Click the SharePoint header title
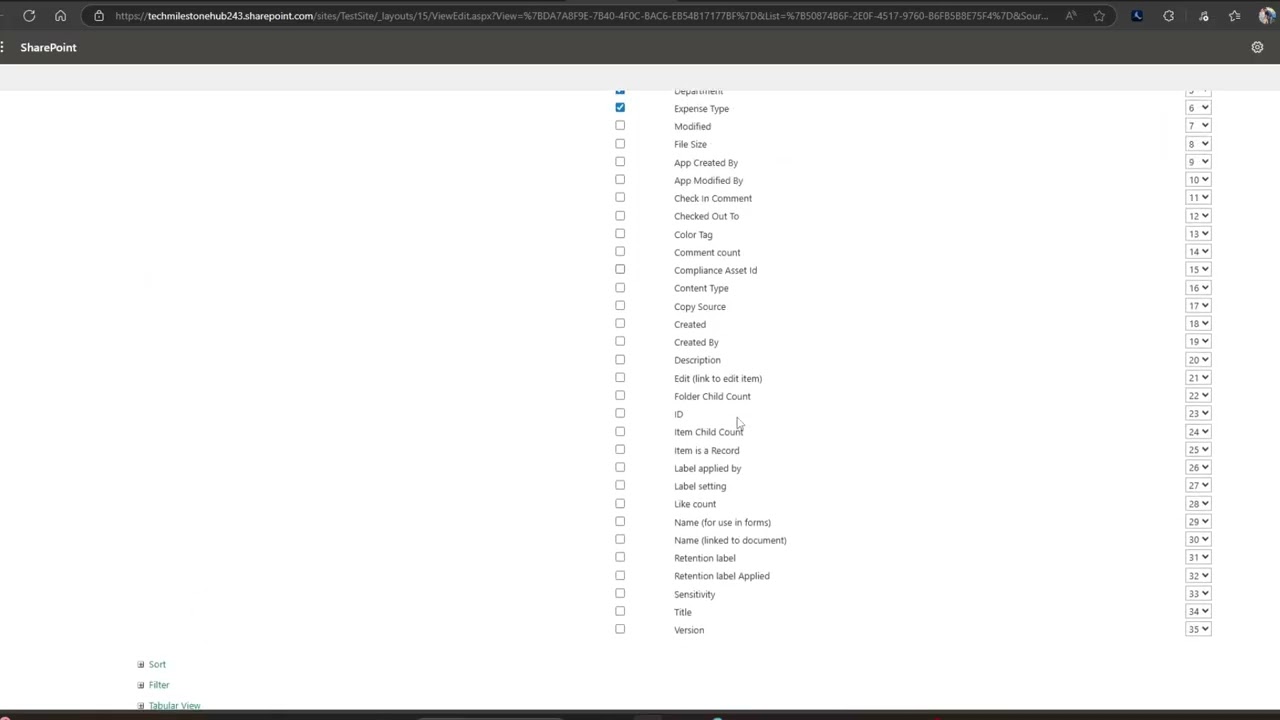The width and height of the screenshot is (1280, 720). [48, 47]
